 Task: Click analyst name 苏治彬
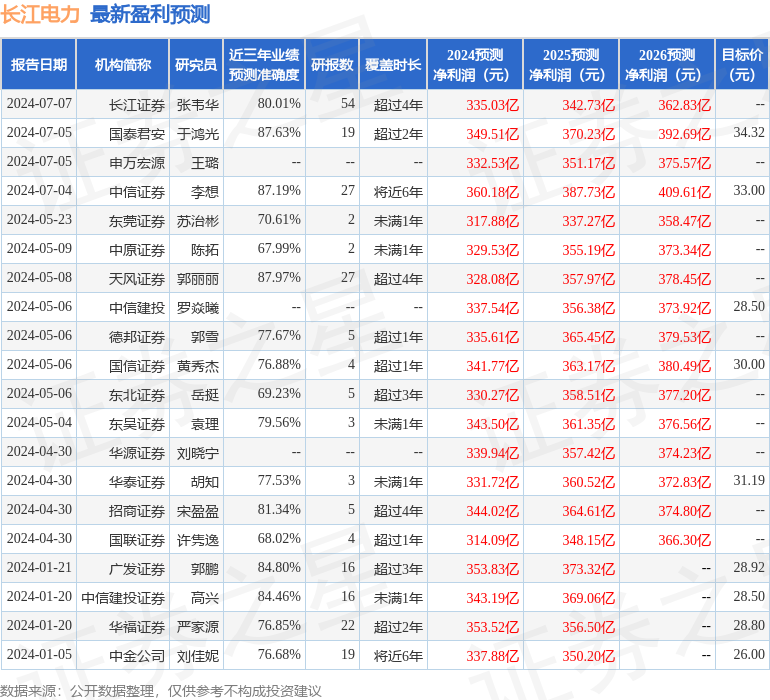(x=198, y=221)
